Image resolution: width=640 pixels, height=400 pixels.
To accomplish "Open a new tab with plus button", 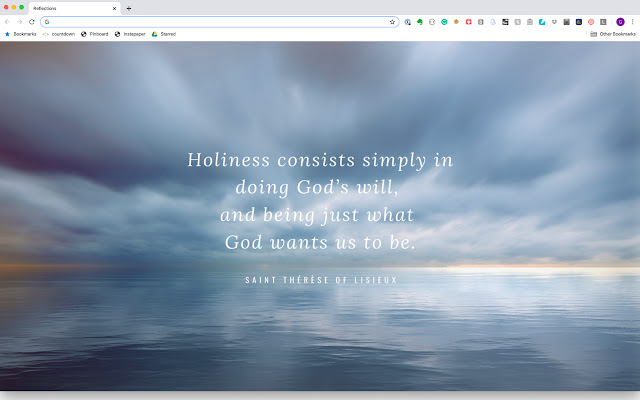I will pyautogui.click(x=129, y=8).
